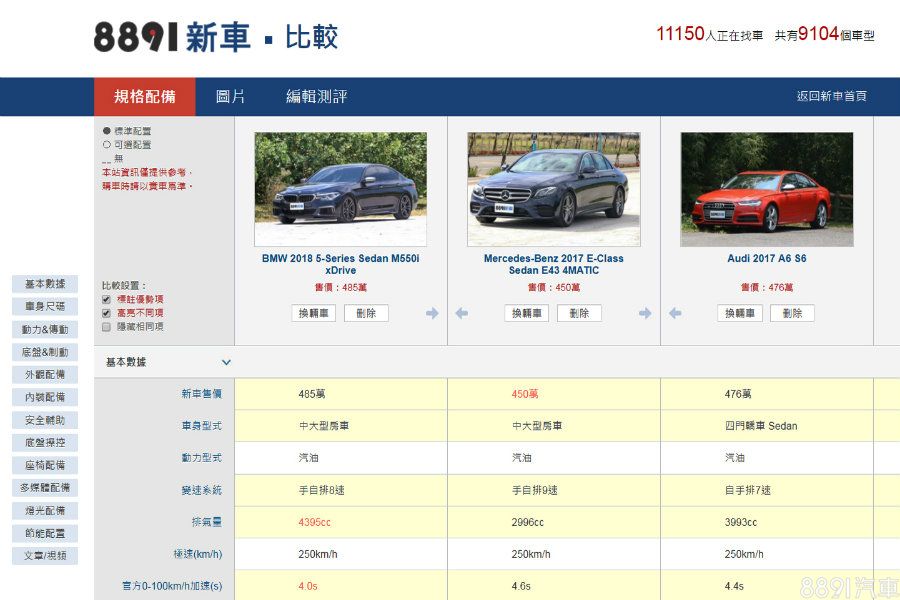Click 新車售價 row label
The width and height of the screenshot is (900, 600).
point(201,394)
